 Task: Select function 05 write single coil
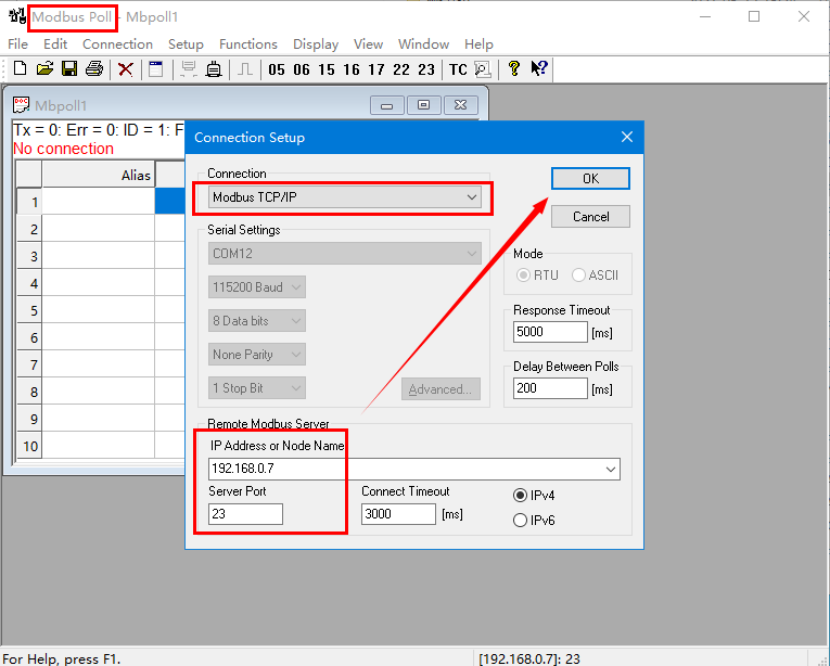tap(276, 69)
